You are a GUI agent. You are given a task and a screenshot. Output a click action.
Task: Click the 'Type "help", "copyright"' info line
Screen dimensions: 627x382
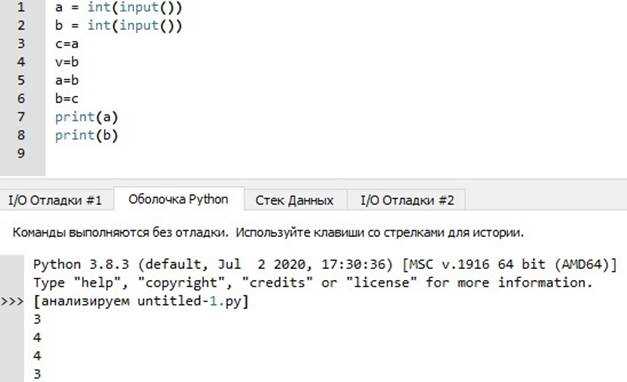click(313, 283)
